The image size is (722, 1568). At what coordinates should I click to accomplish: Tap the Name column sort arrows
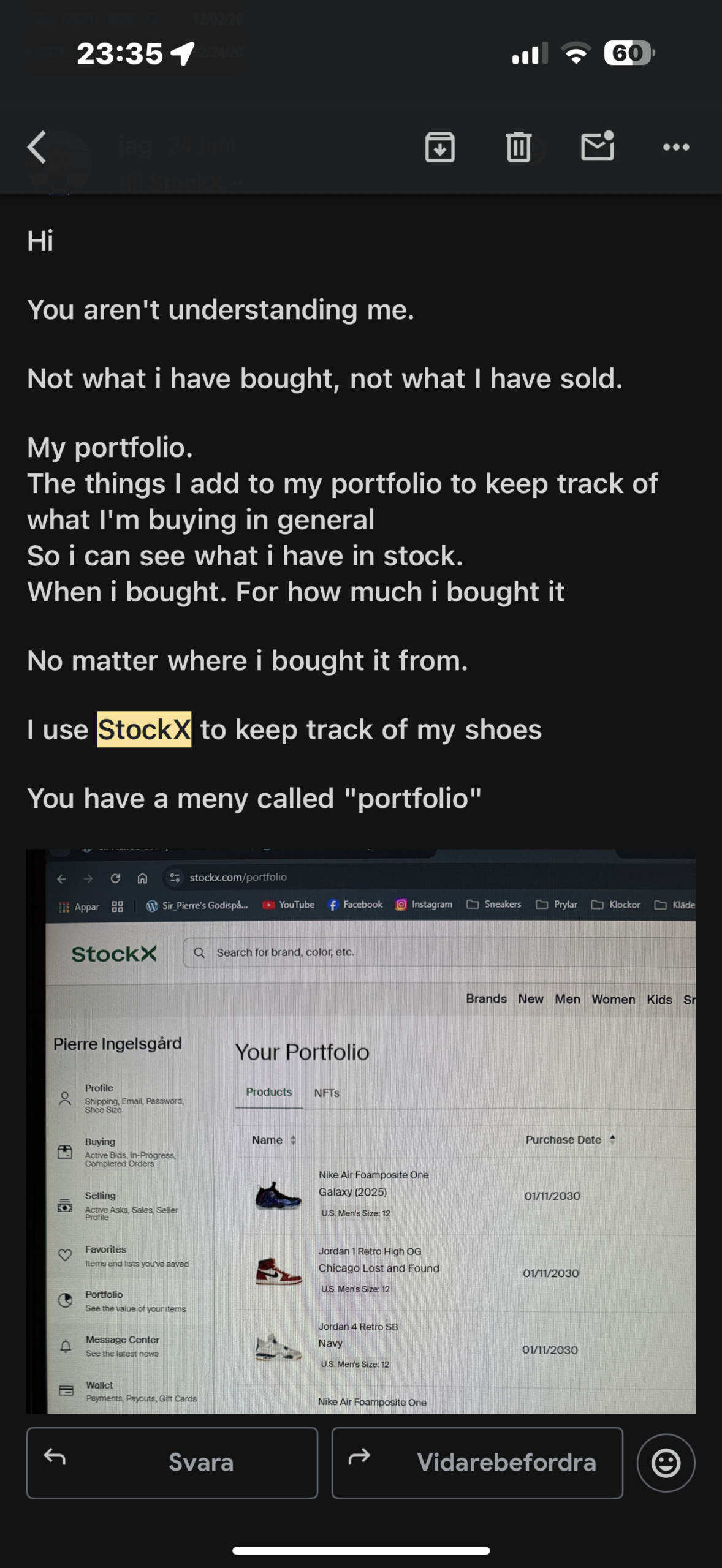[x=293, y=1140]
